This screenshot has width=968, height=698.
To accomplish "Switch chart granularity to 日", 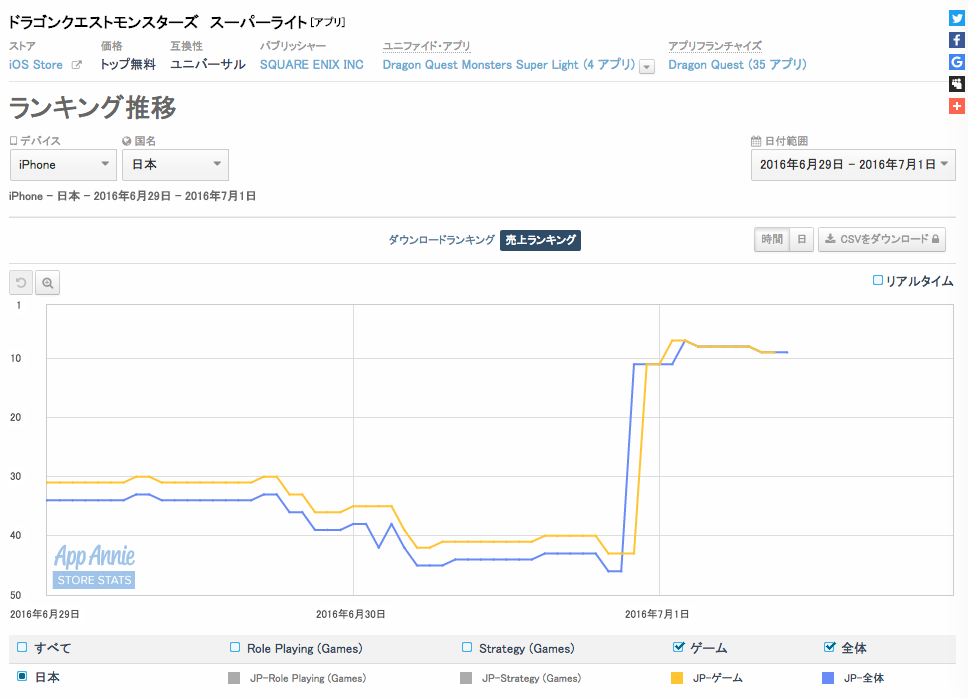I will pos(801,239).
